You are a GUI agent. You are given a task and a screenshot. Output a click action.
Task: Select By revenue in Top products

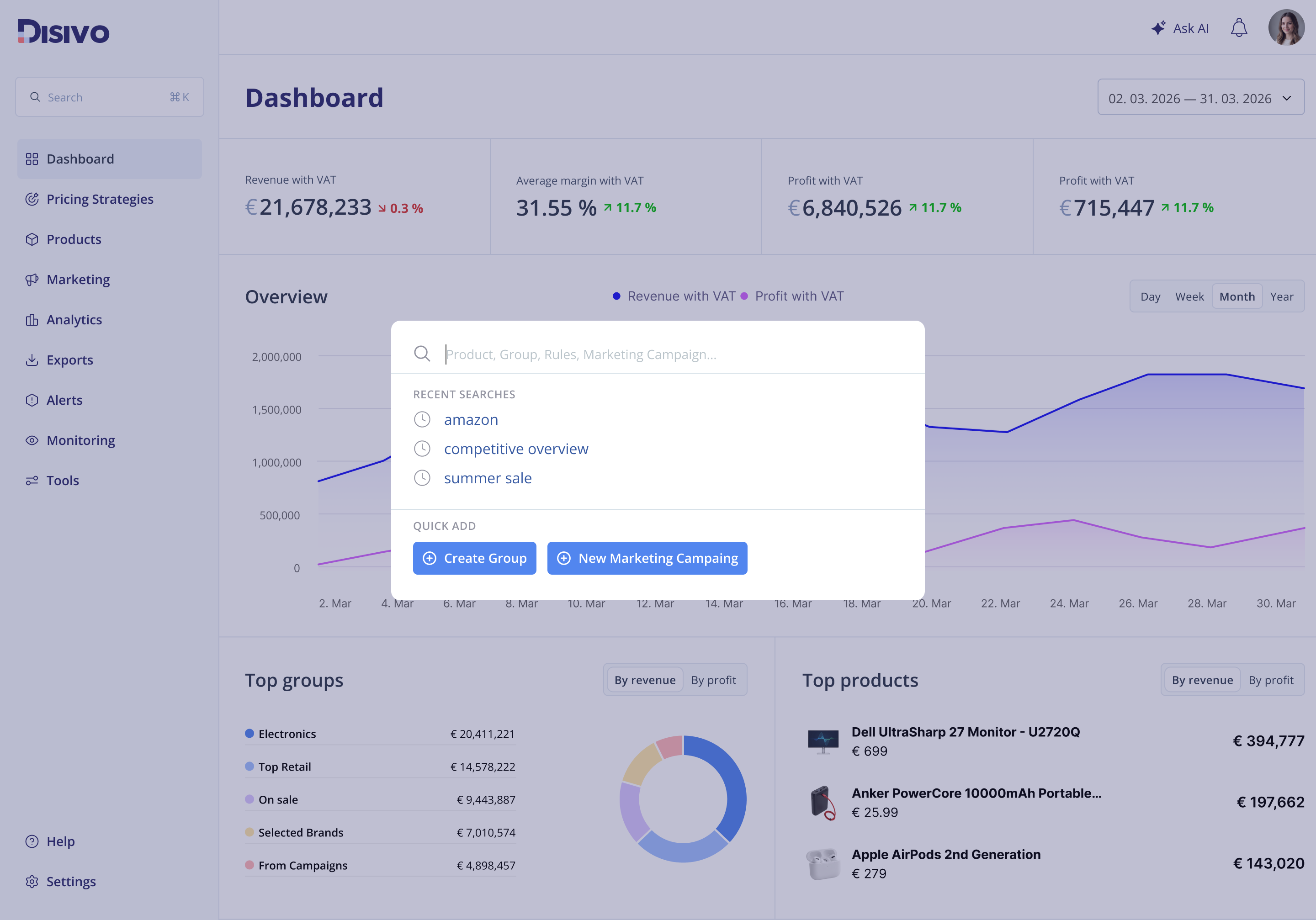pyautogui.click(x=1203, y=680)
